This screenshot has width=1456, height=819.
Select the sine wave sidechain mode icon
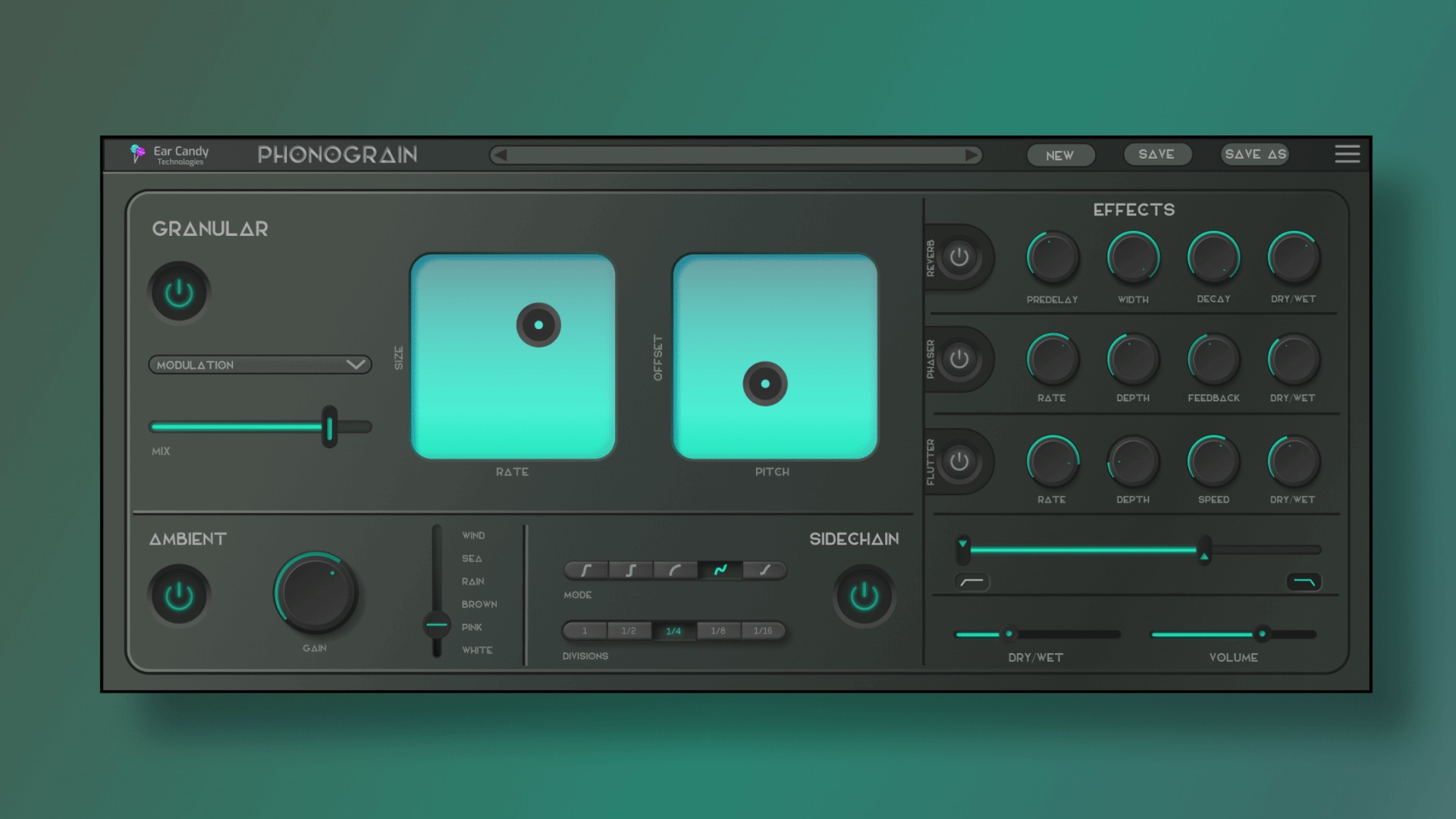pos(720,571)
